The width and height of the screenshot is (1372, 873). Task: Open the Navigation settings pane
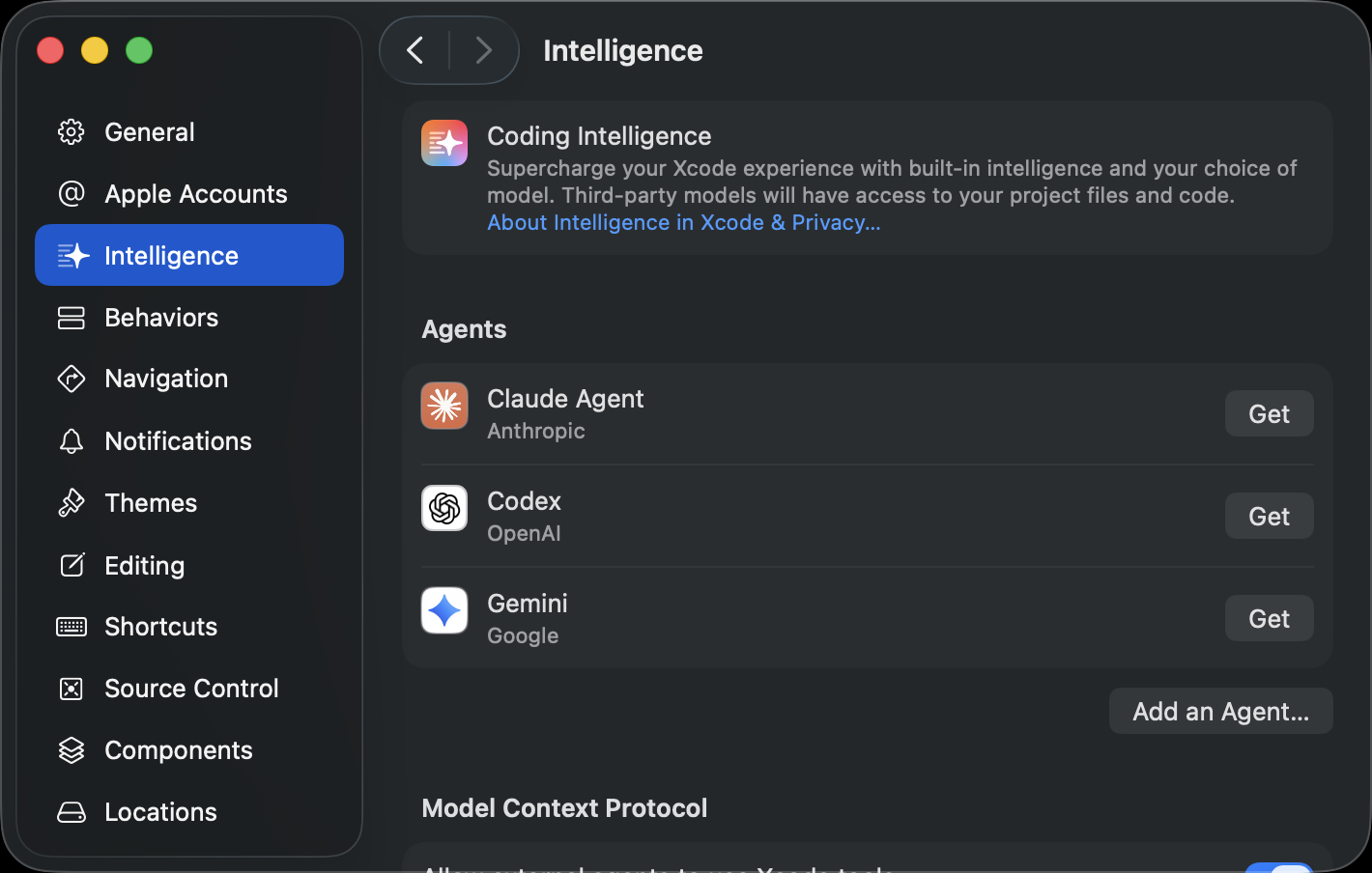(x=189, y=379)
